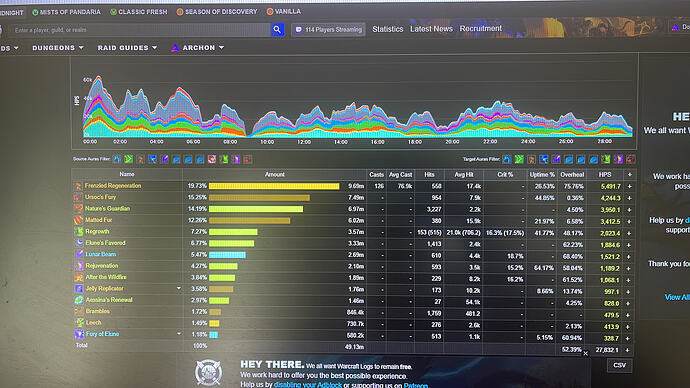Image resolution: width=690 pixels, height=388 pixels.
Task: Sort table by Name column header
Action: (x=127, y=174)
